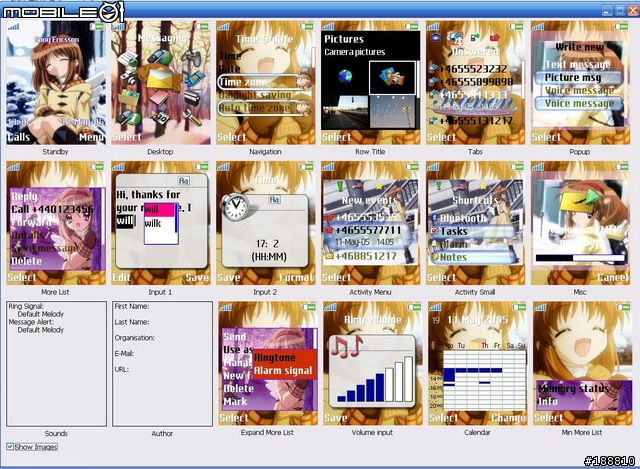
Task: Click the Author info panel
Action: coord(162,364)
